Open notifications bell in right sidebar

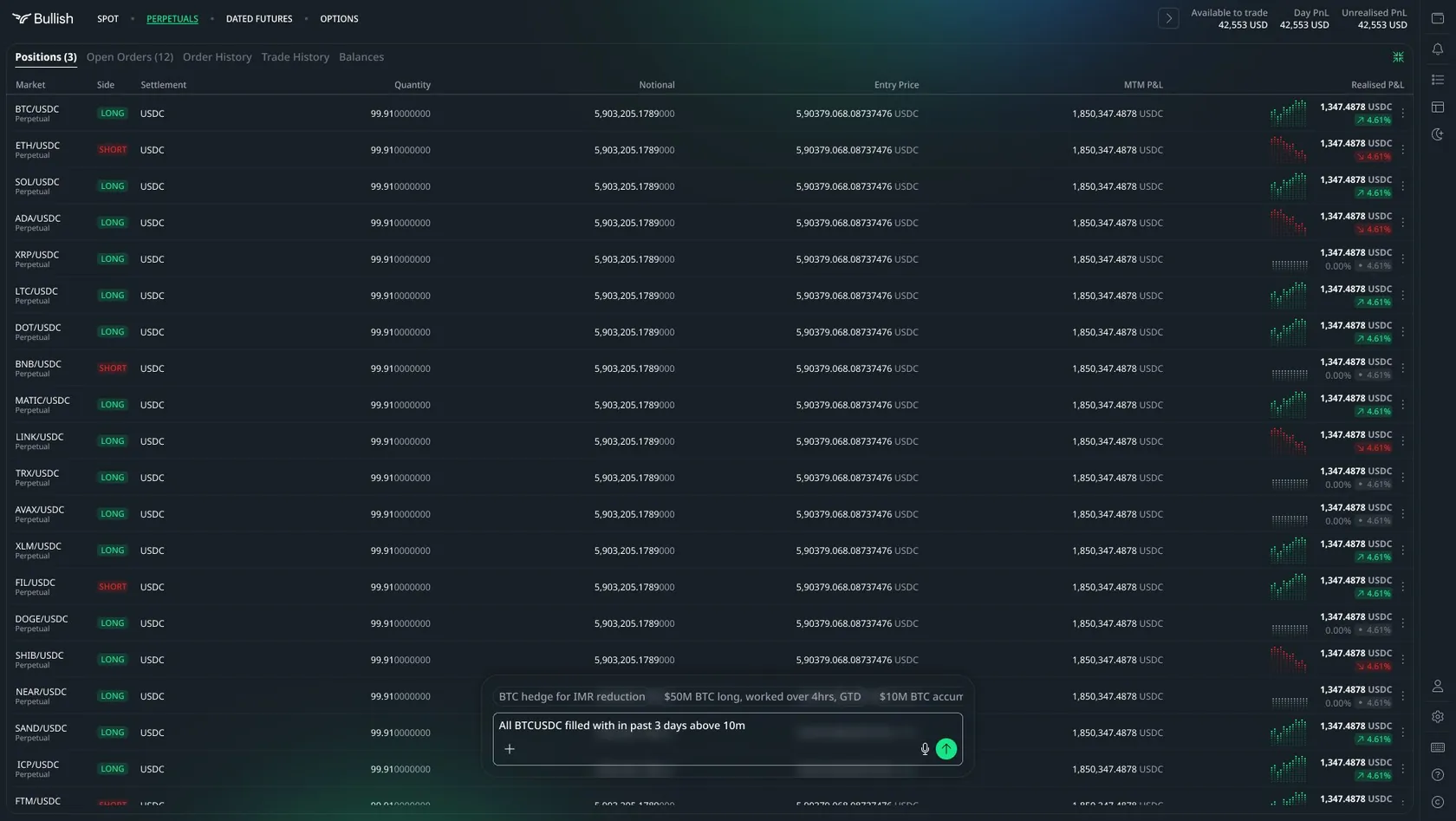click(x=1438, y=49)
